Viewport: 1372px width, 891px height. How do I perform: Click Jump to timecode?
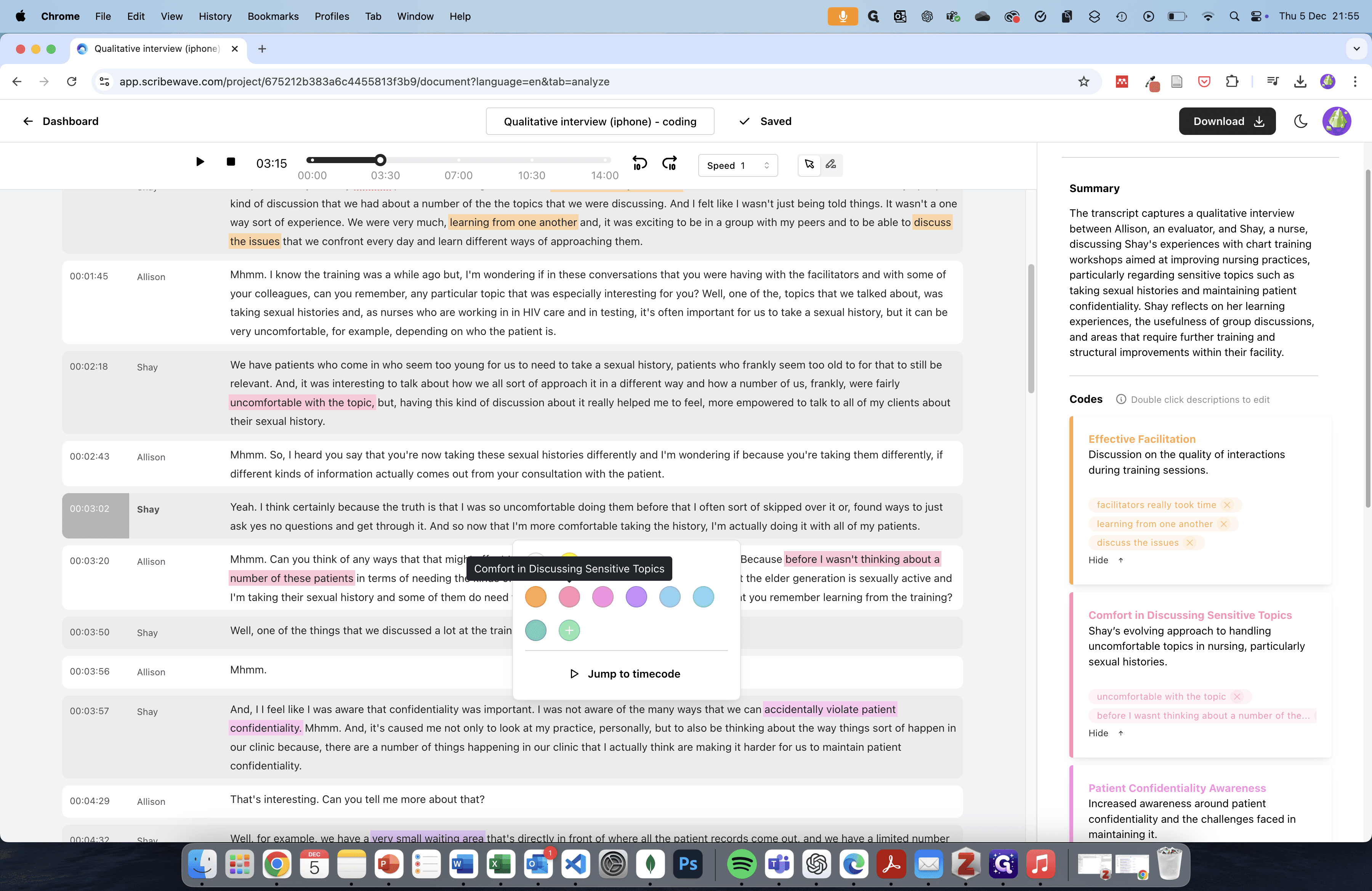point(625,674)
